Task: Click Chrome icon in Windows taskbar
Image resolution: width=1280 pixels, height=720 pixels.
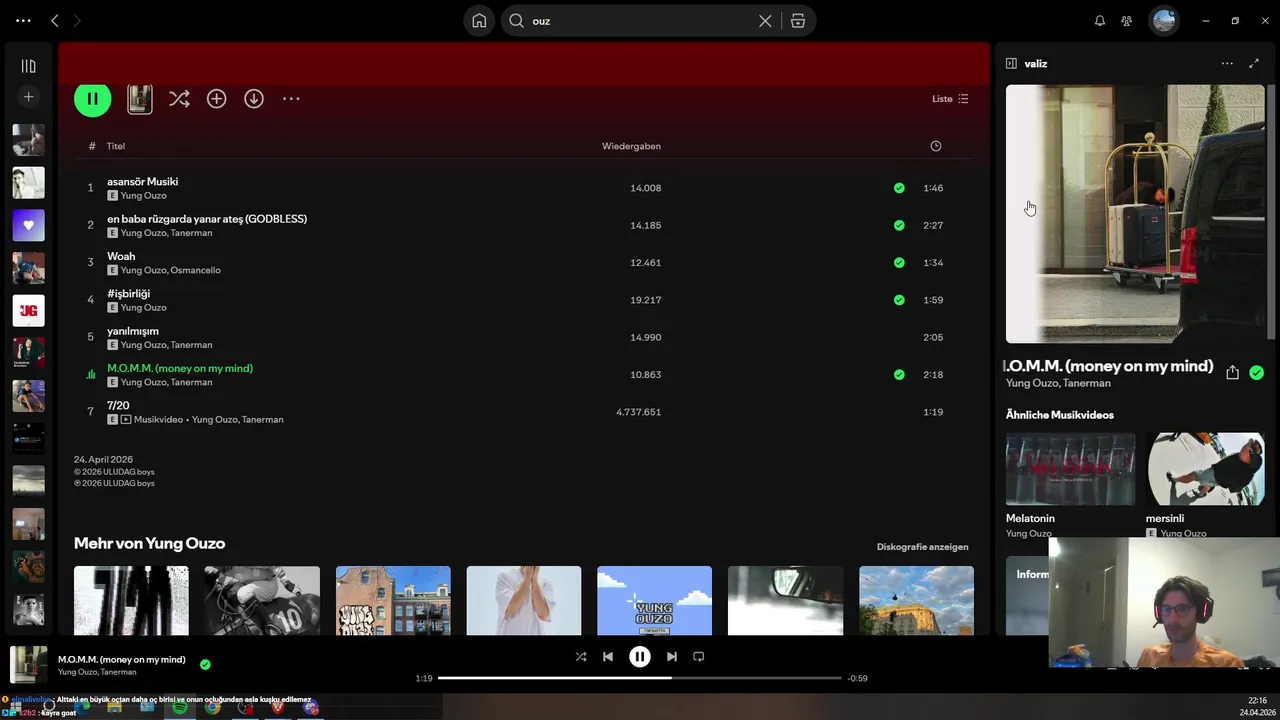Action: pos(213,707)
